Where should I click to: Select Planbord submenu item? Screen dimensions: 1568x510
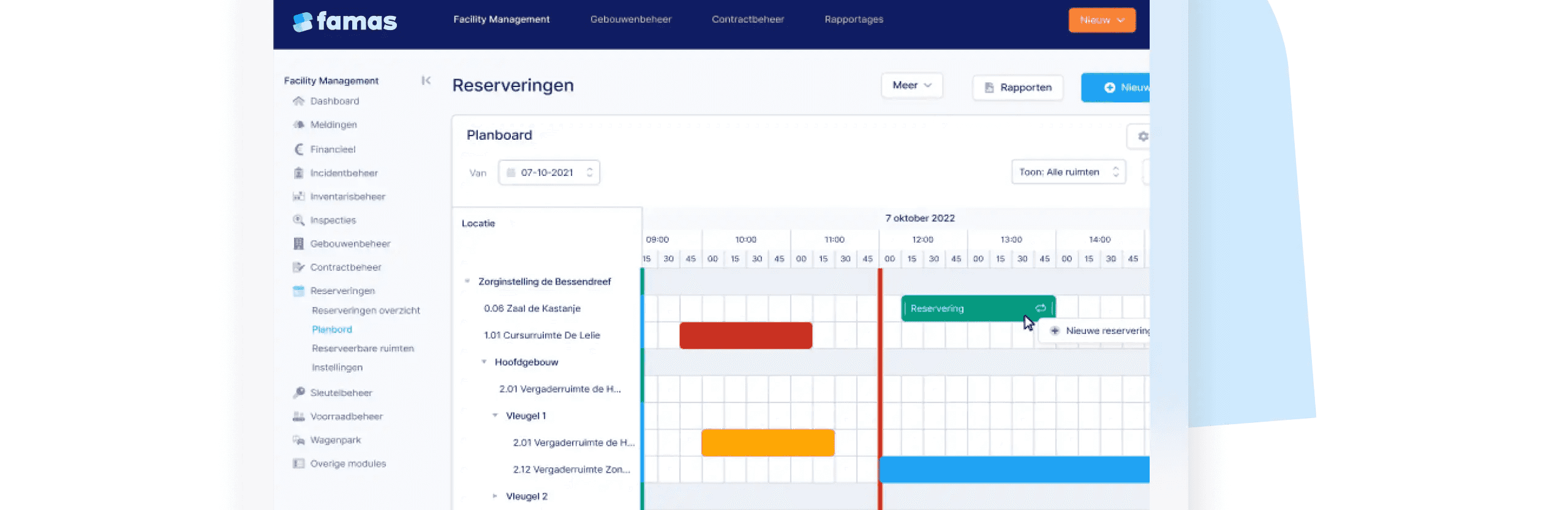(x=332, y=329)
